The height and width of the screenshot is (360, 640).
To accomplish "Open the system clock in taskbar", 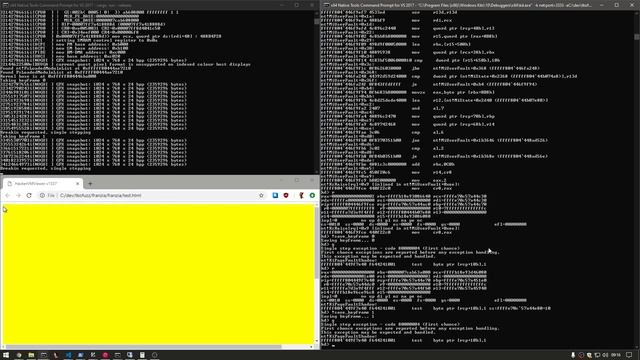I will tap(616, 355).
